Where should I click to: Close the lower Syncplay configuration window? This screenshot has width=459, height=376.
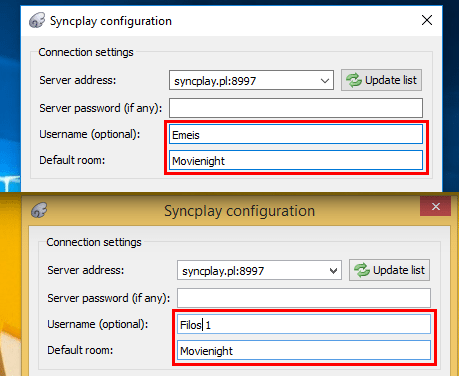pyautogui.click(x=436, y=206)
